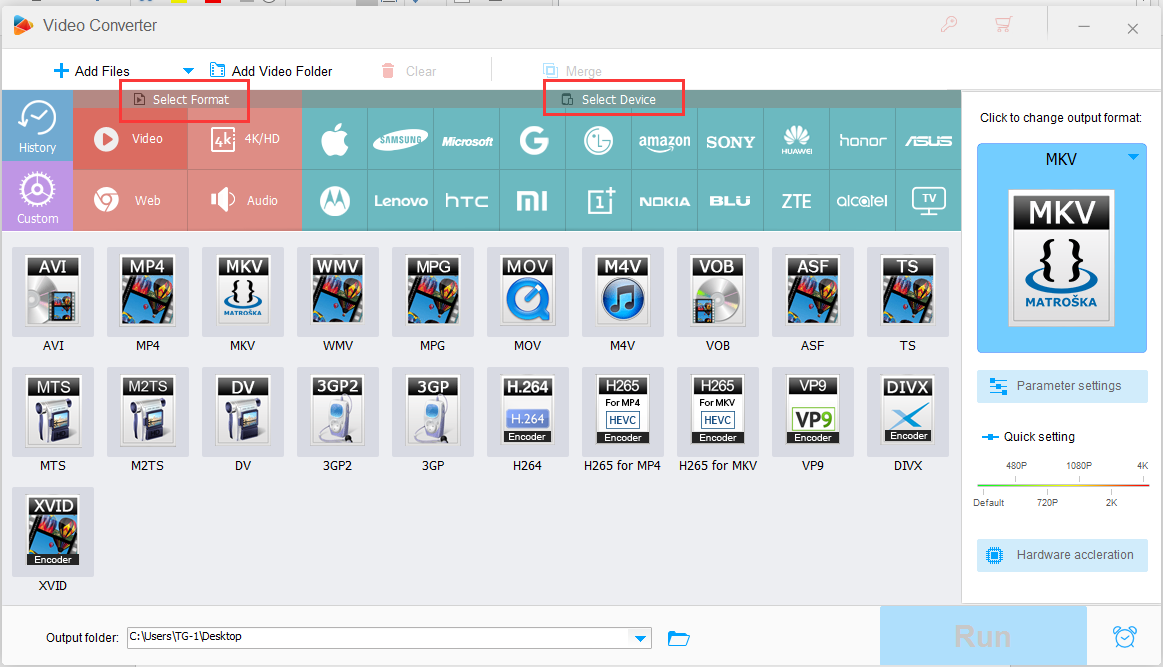1163x667 pixels.
Task: Select the DIVX encoder format
Action: click(x=907, y=412)
